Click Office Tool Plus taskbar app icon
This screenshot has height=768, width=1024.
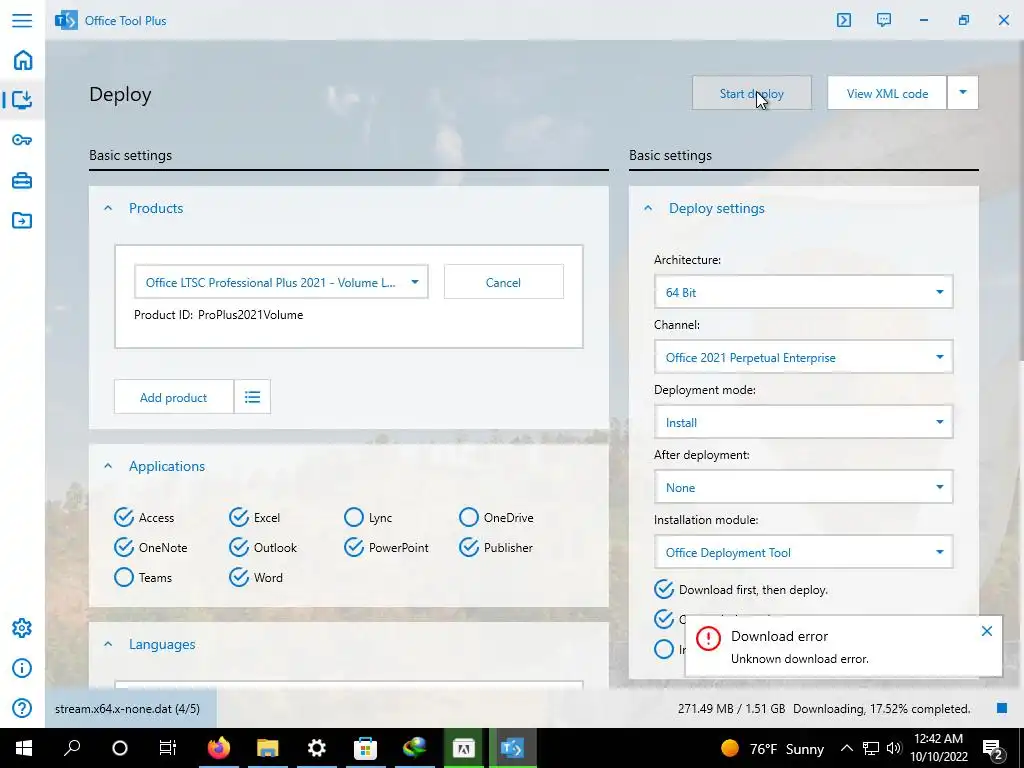tap(512, 748)
